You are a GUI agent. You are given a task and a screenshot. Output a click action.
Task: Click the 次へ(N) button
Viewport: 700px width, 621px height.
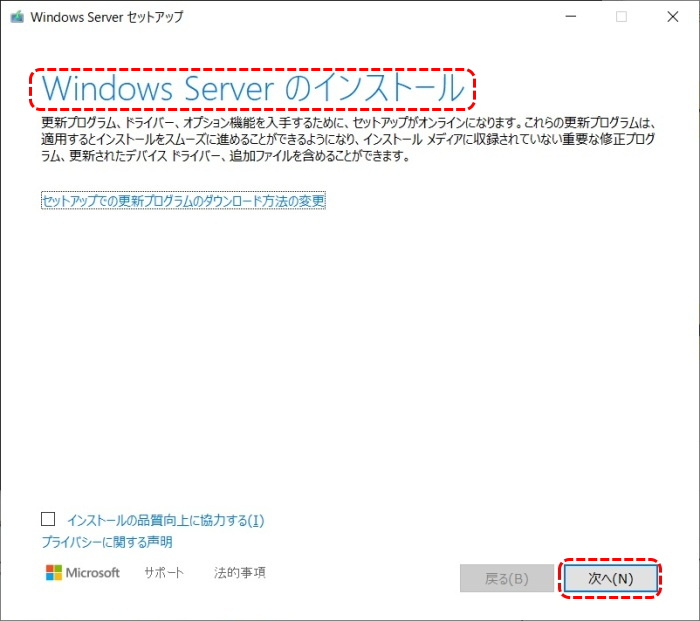610,579
